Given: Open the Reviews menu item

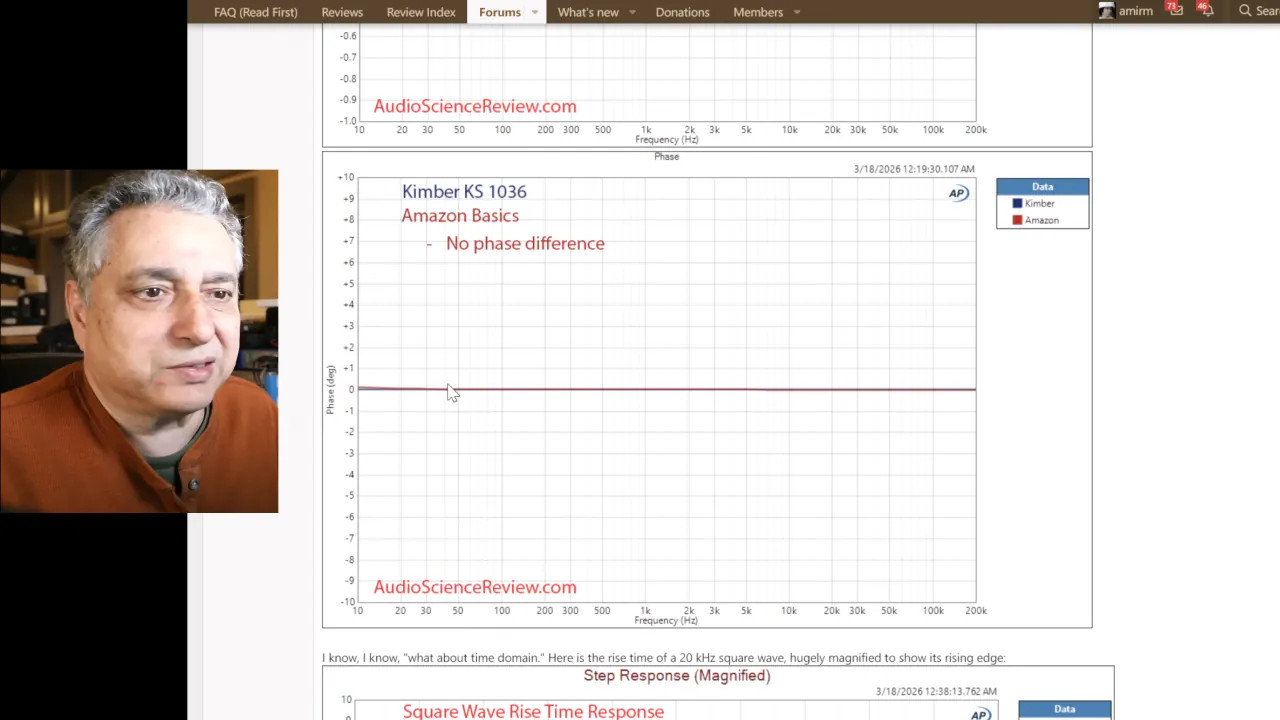Looking at the screenshot, I should pyautogui.click(x=342, y=12).
